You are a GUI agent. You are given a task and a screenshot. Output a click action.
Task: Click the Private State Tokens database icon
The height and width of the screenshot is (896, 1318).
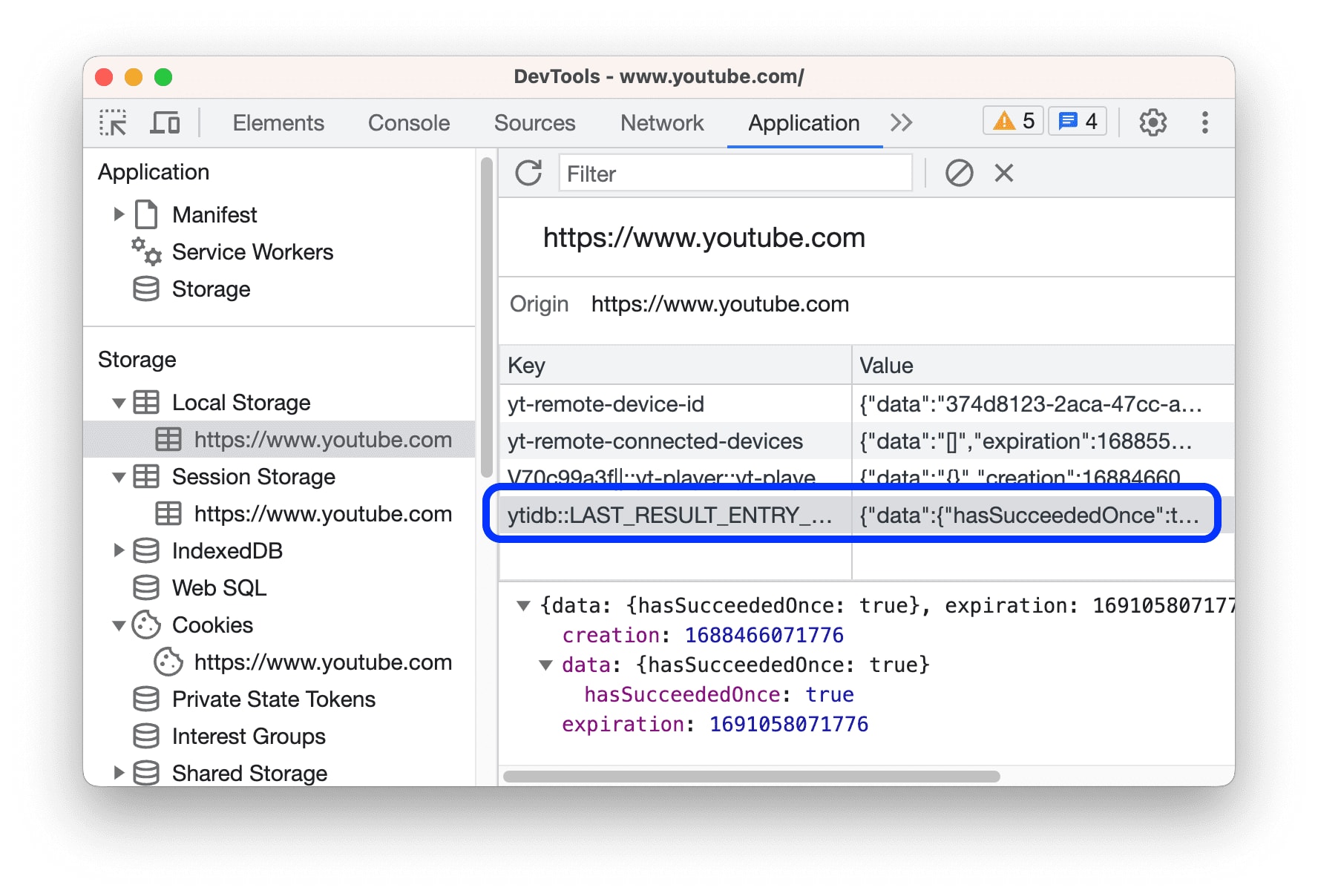click(x=146, y=699)
